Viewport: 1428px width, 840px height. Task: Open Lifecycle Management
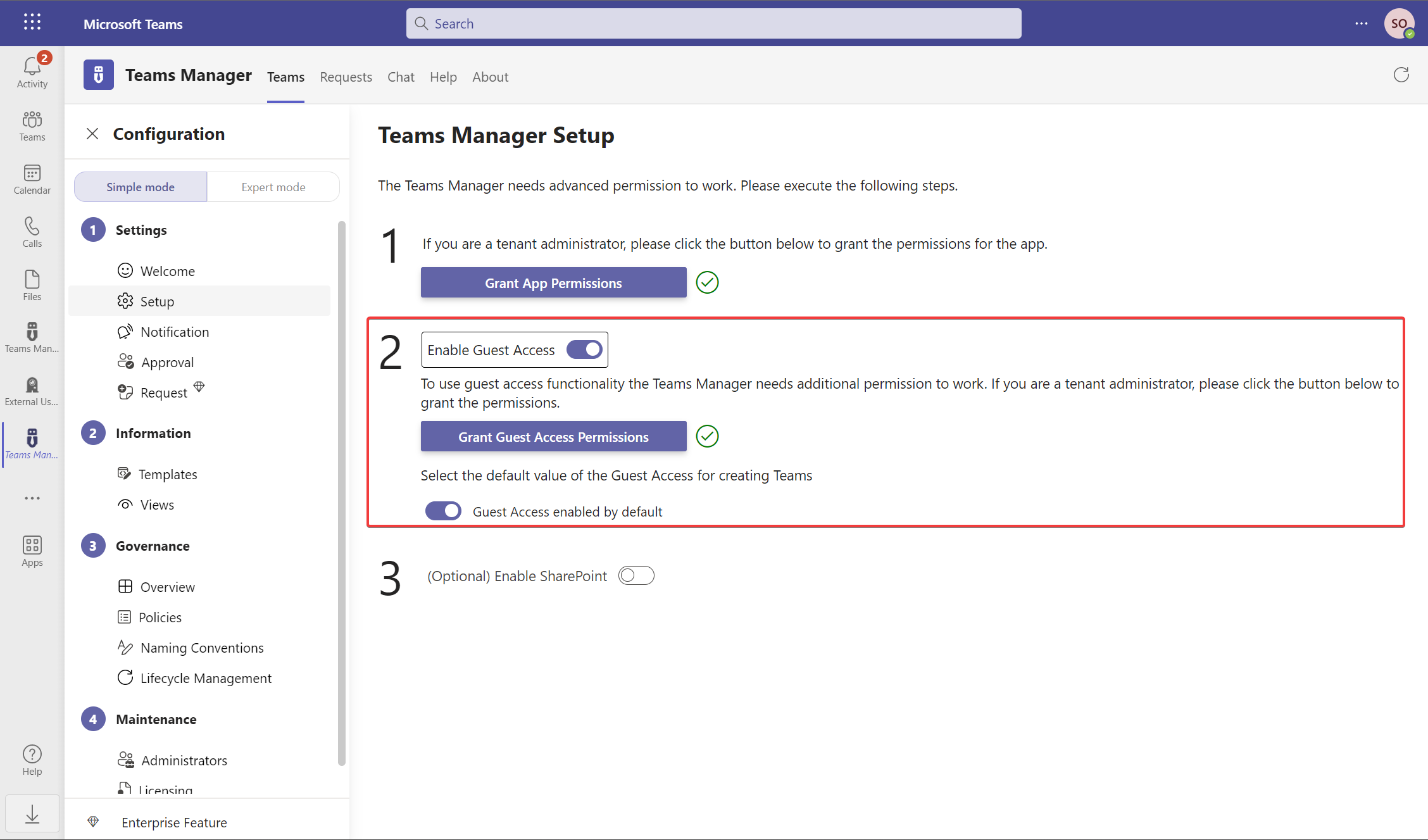(199, 678)
